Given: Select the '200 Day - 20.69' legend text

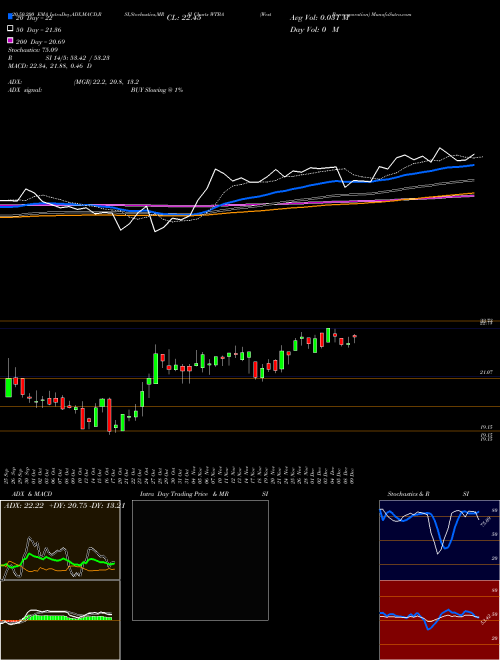Looking at the screenshot, I should (41, 42).
